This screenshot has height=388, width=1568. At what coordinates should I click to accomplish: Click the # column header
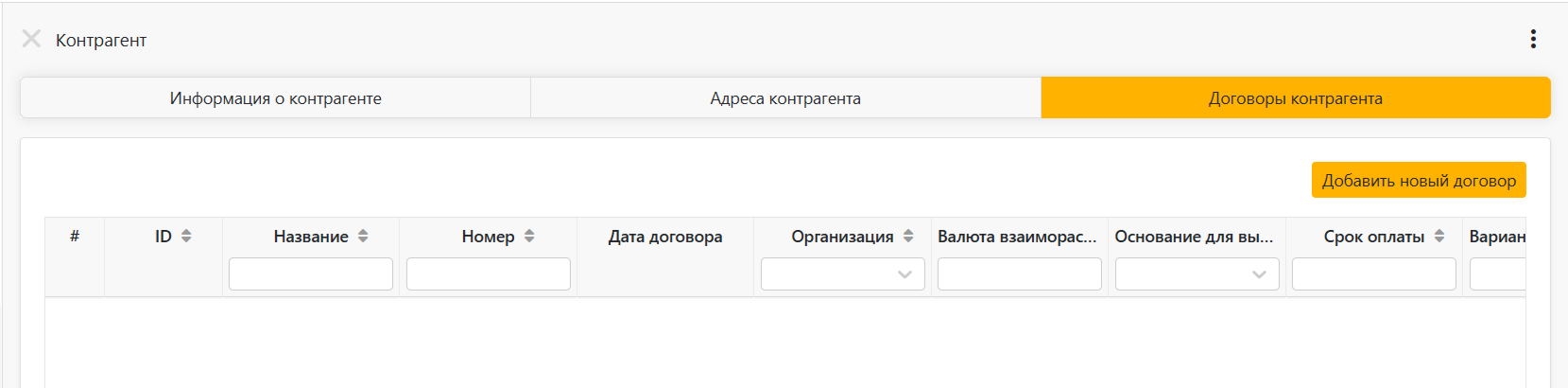[75, 237]
